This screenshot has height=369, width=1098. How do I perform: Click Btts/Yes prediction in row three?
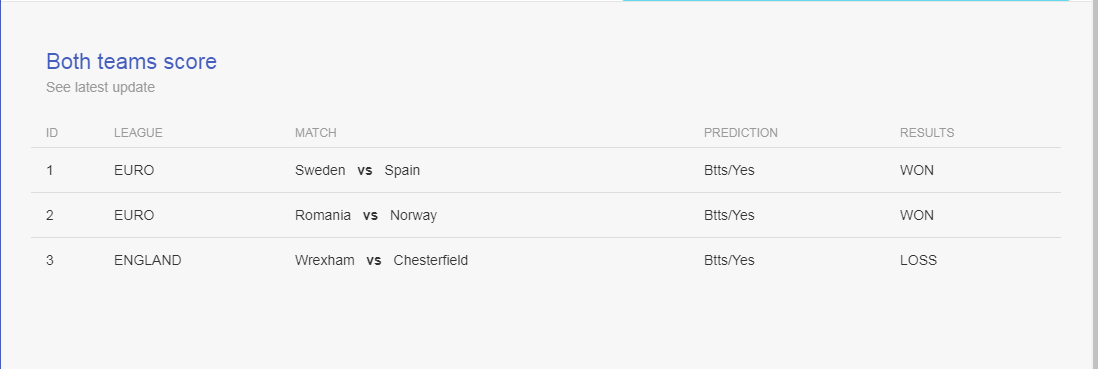point(729,260)
